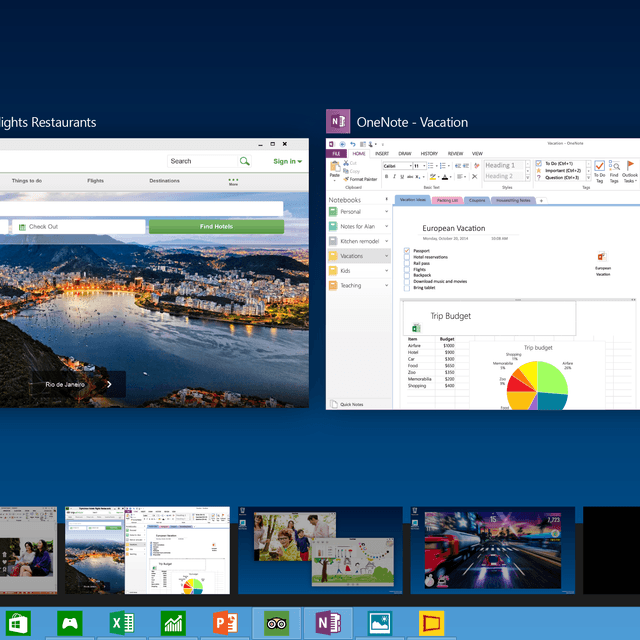640x640 pixels.
Task: Check the Rail pass checkbox
Action: click(x=407, y=263)
